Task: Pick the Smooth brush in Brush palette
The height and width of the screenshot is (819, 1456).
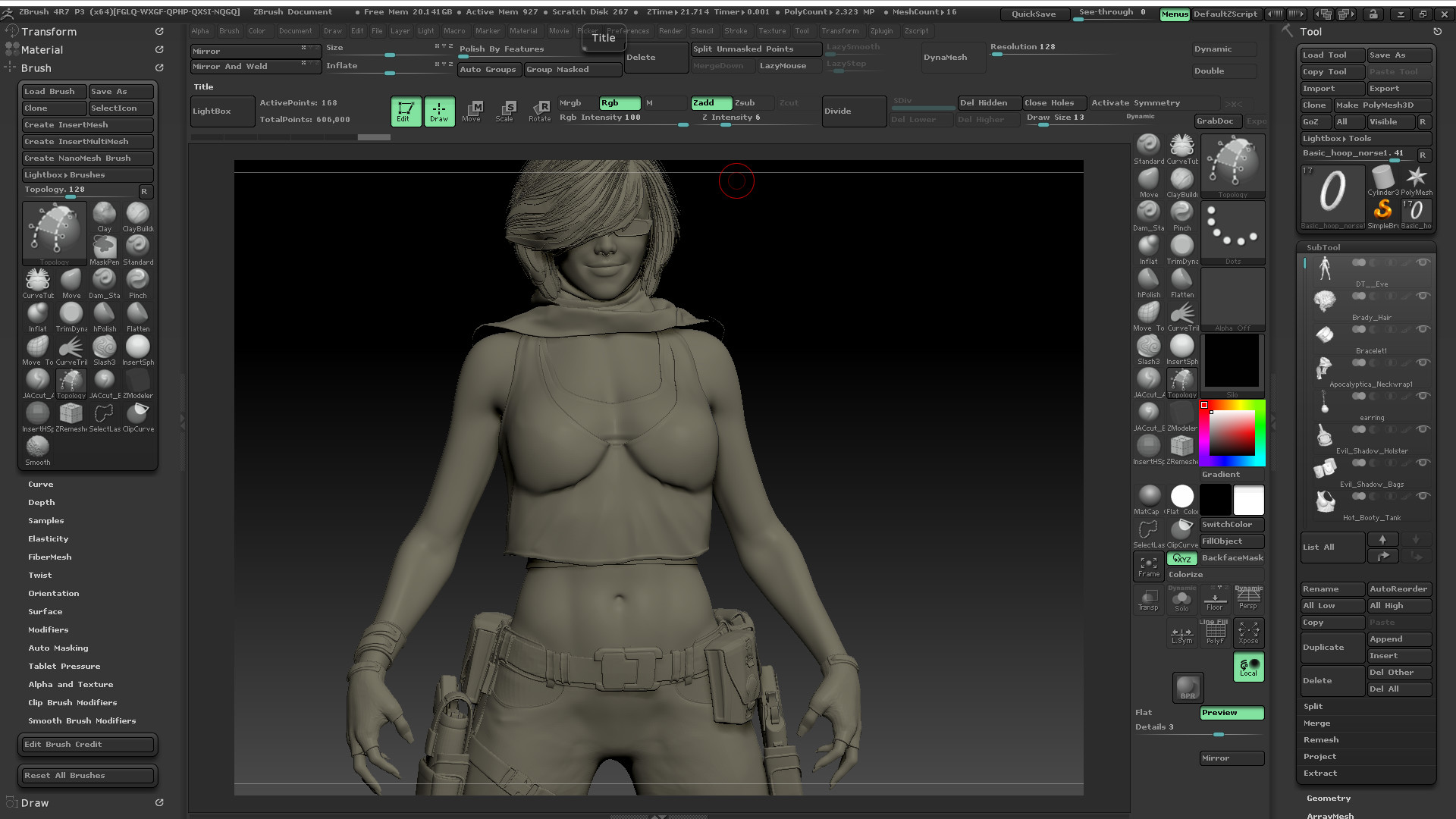Action: [38, 450]
